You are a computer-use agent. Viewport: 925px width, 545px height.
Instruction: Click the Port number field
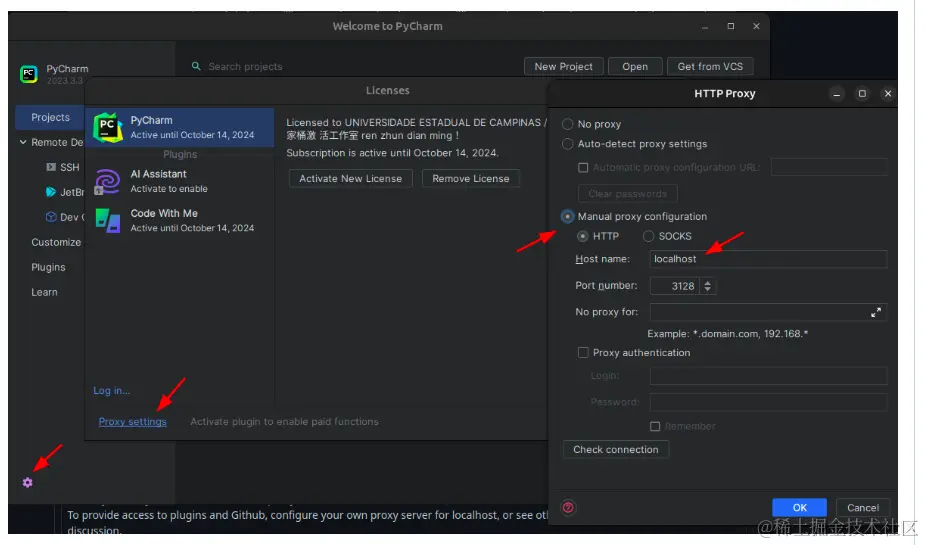[675, 286]
